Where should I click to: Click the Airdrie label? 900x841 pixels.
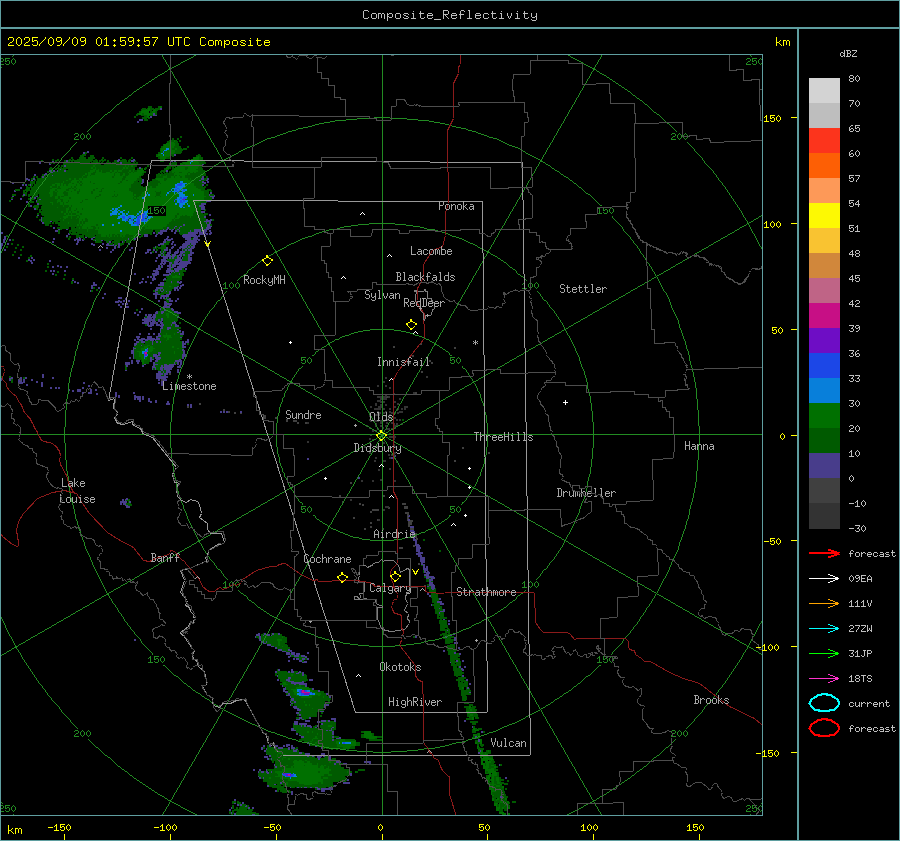(x=394, y=534)
